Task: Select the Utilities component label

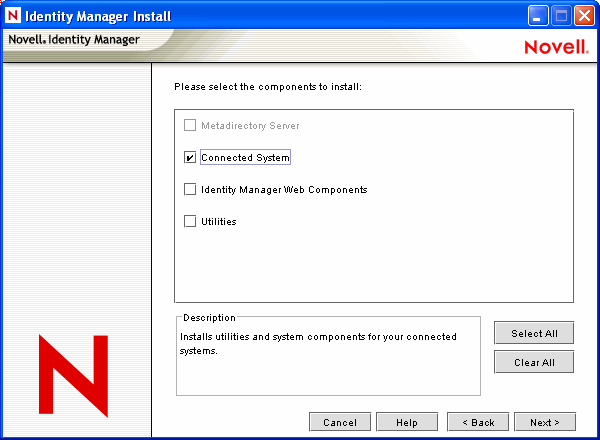Action: [x=218, y=222]
